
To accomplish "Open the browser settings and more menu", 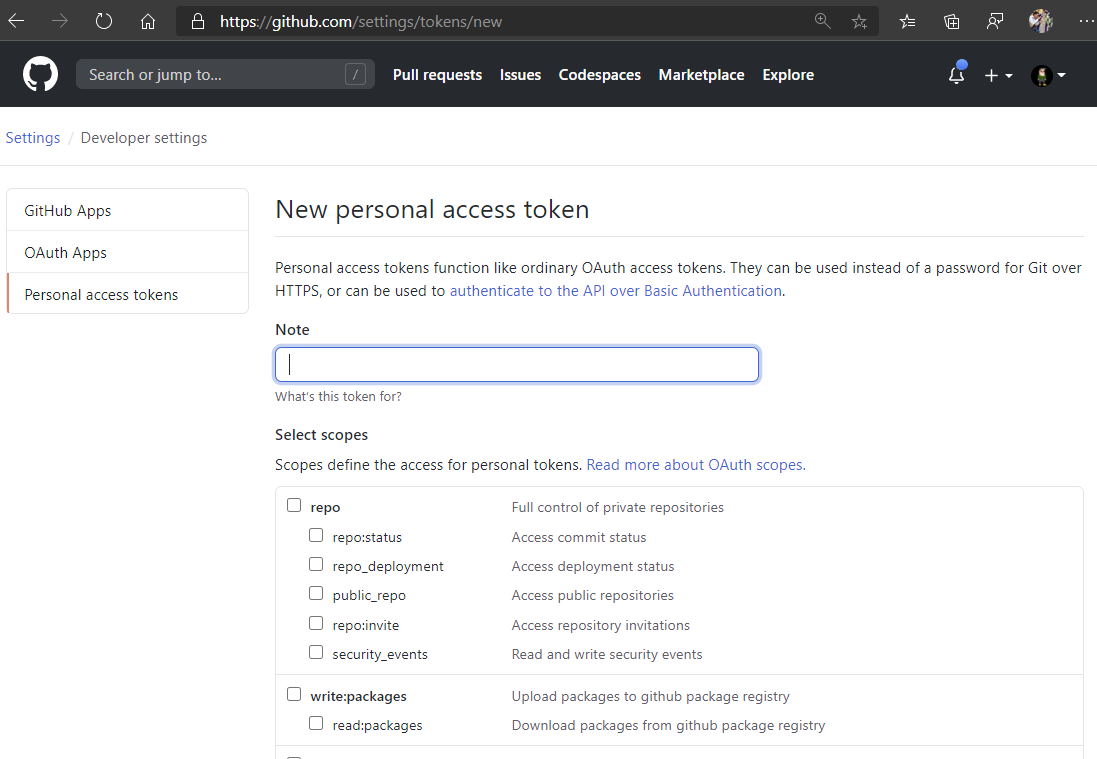I will (1086, 21).
